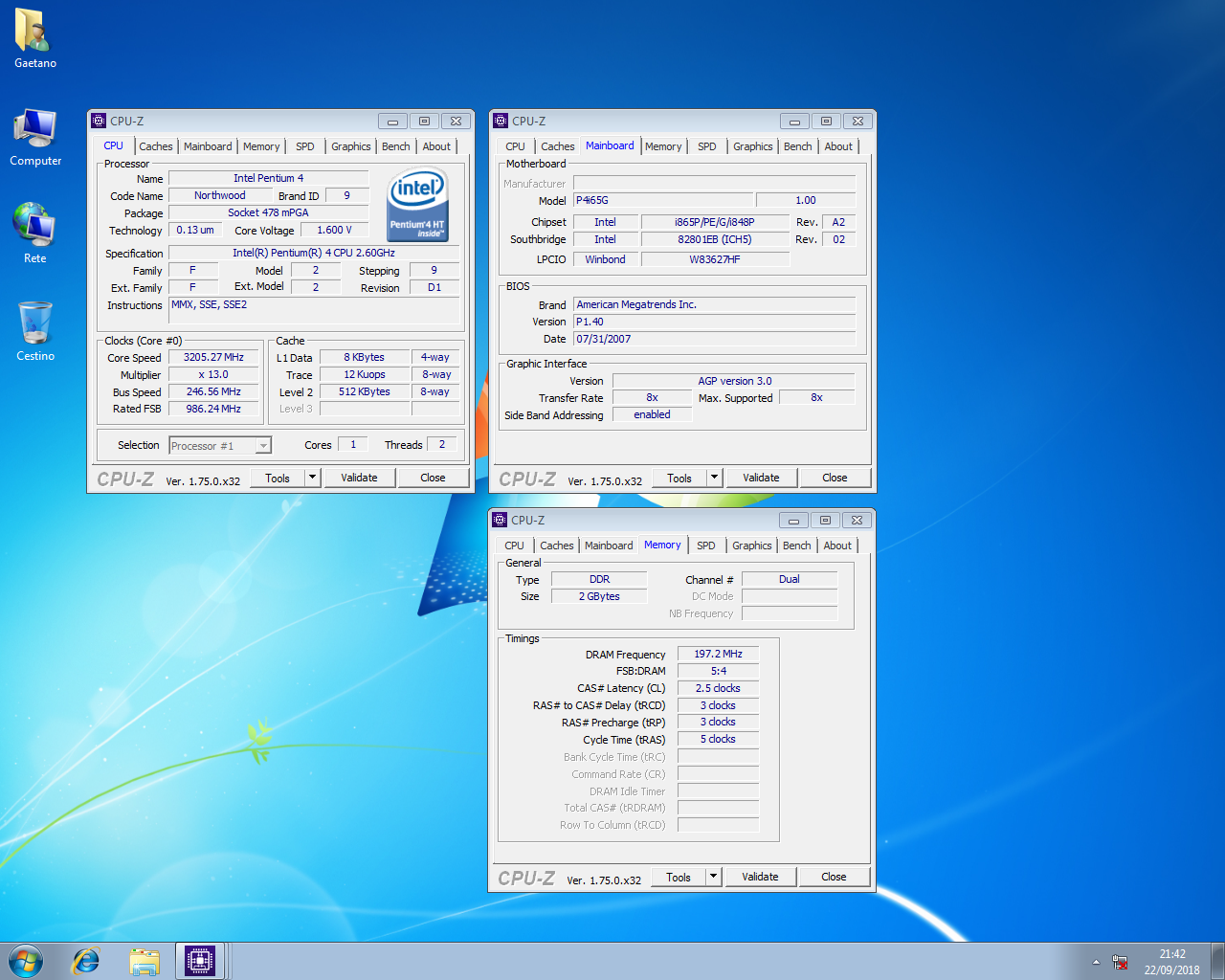Click the title bar icon of the Motherboard CPU-Z window
The image size is (1225, 980).
click(x=501, y=122)
